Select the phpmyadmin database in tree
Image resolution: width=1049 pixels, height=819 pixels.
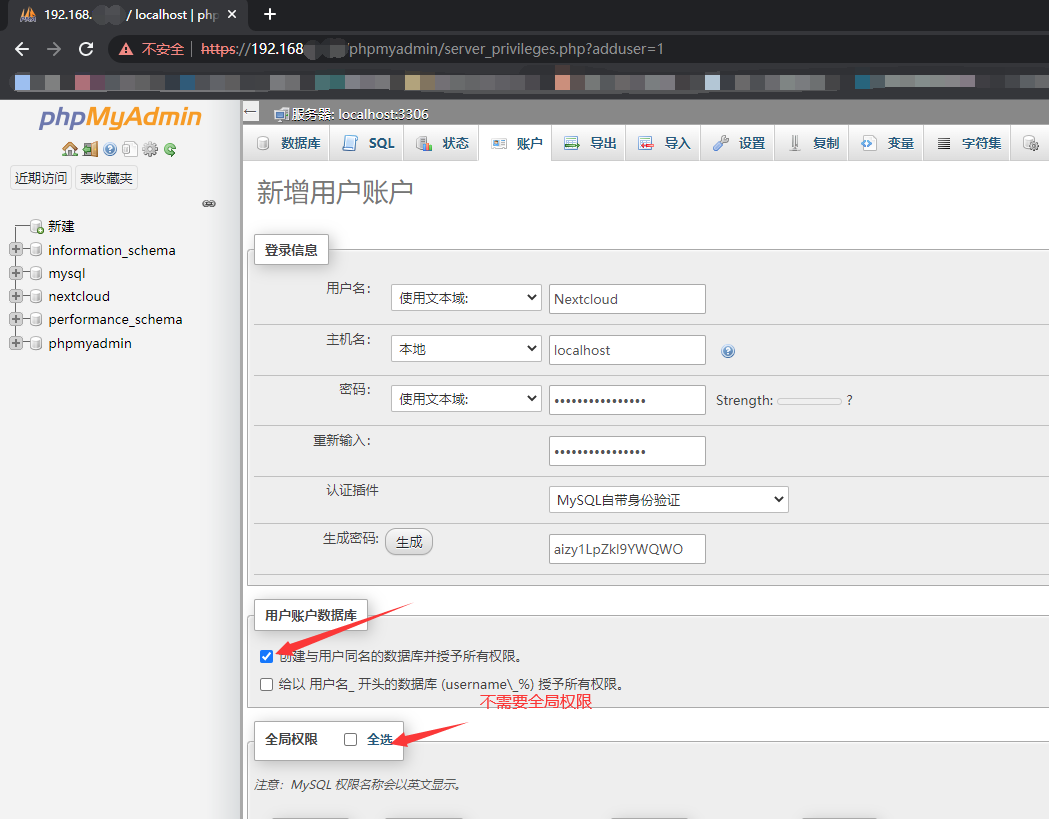(x=90, y=343)
